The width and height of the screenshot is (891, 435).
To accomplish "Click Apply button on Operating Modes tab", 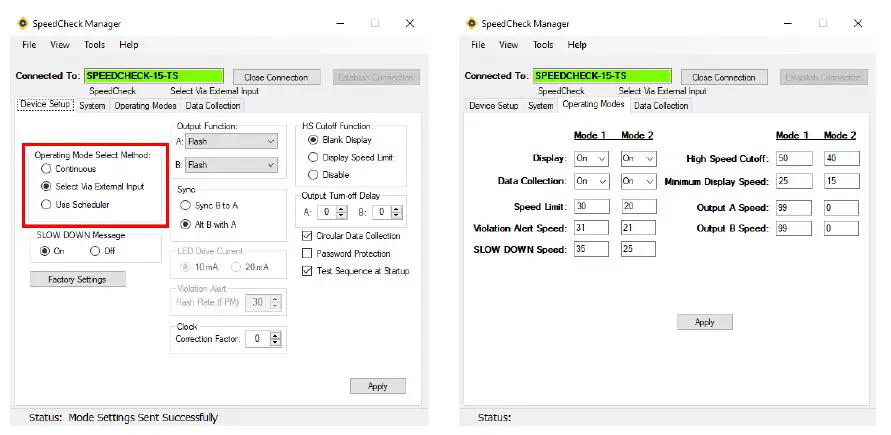I will coord(705,322).
